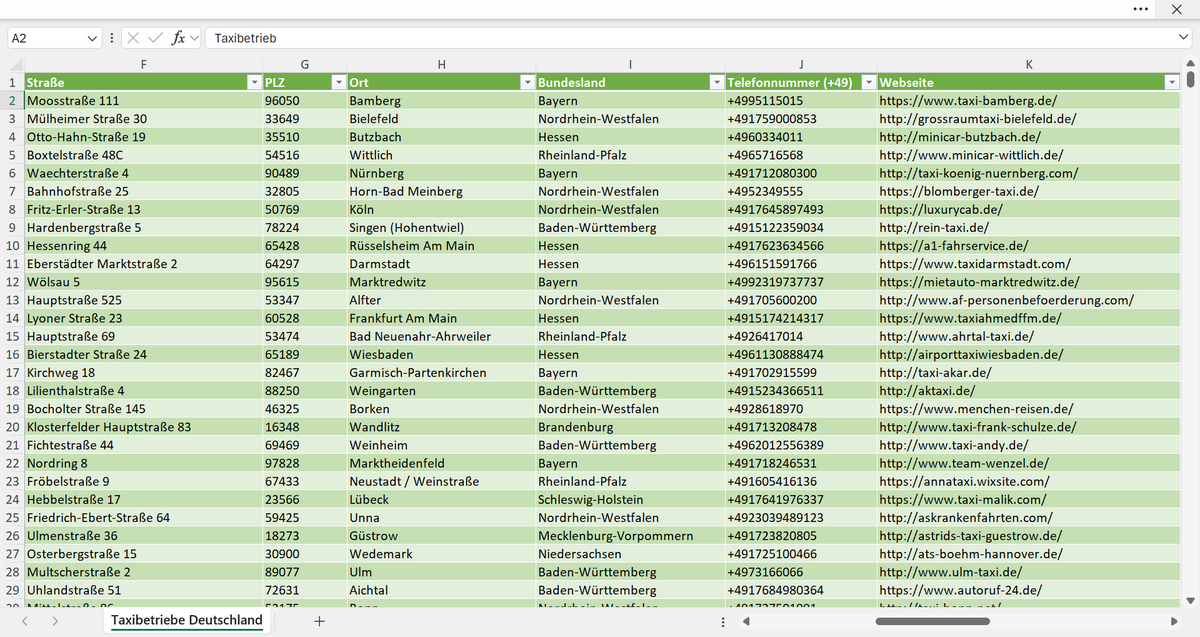Open the dropdown arrow beside the fx icon
The image size is (1200, 637).
(194, 38)
